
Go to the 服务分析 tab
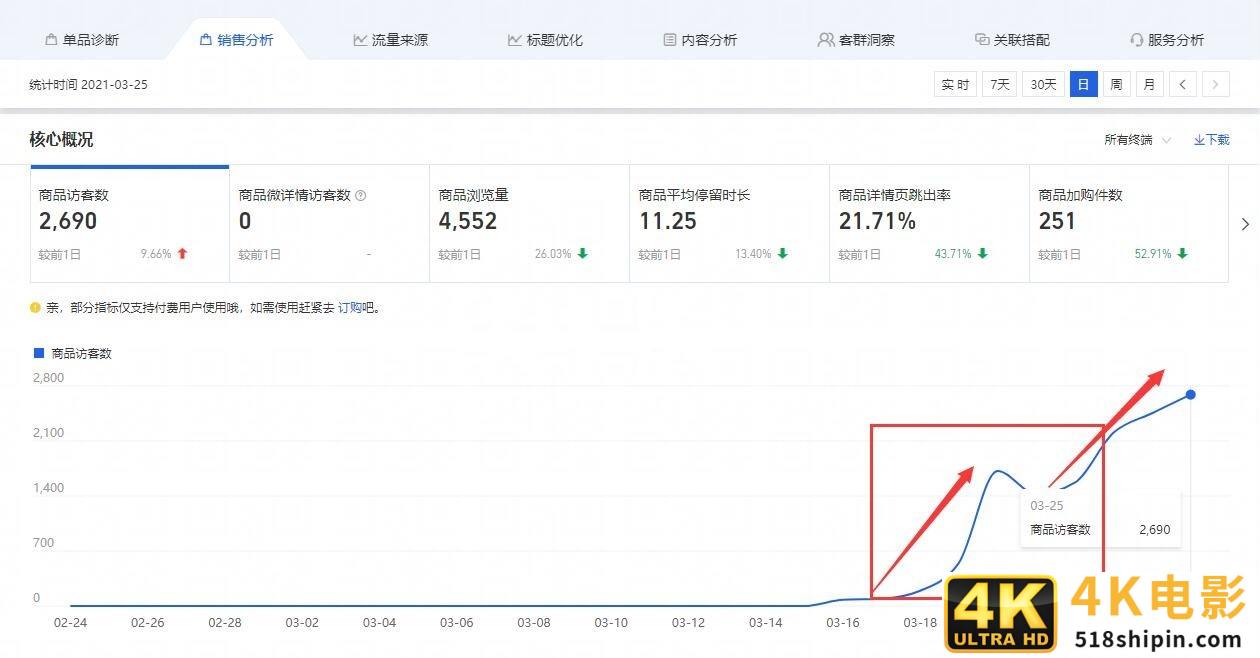[x=1166, y=40]
